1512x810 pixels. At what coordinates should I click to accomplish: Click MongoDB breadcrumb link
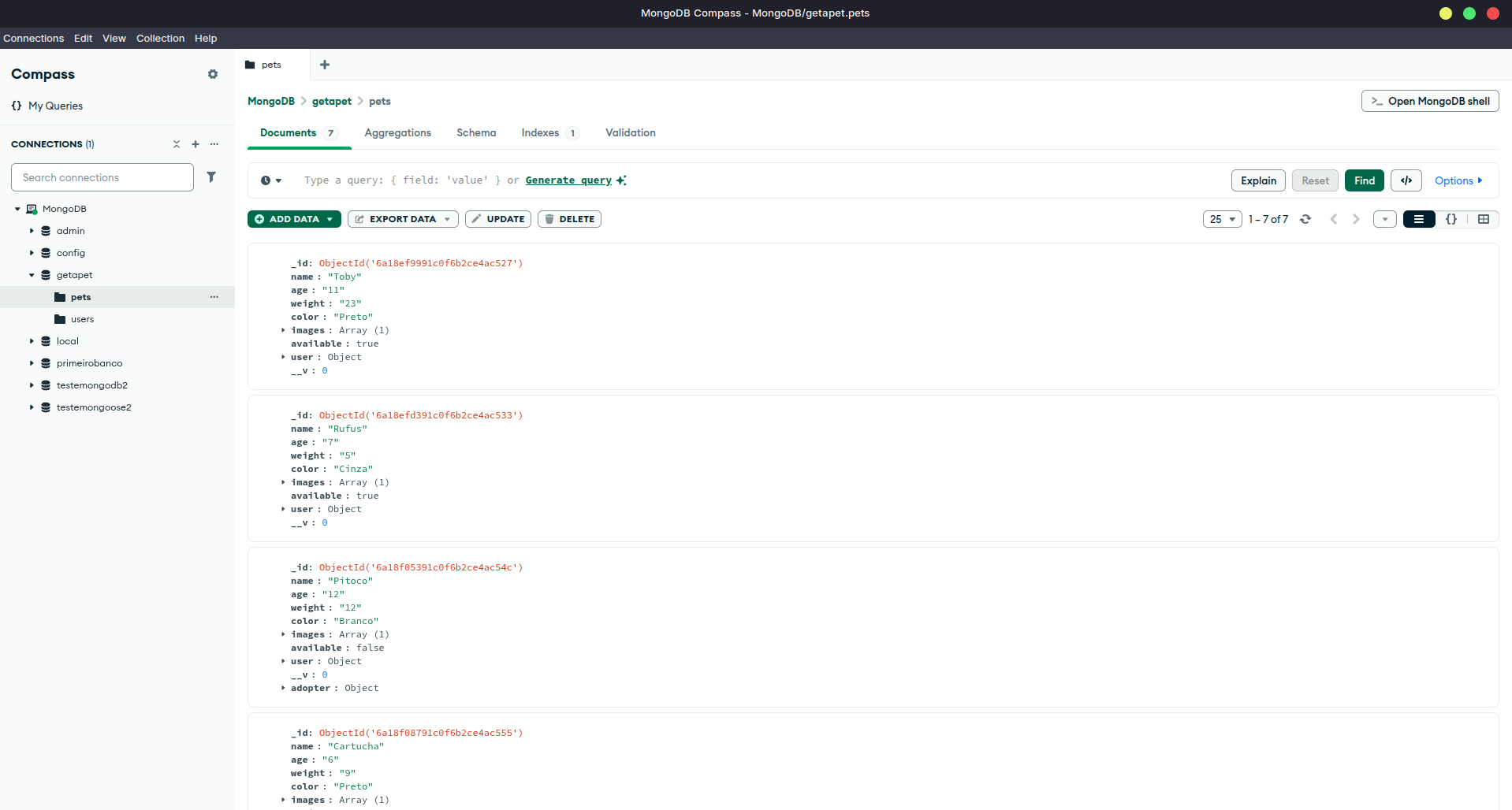tap(271, 101)
